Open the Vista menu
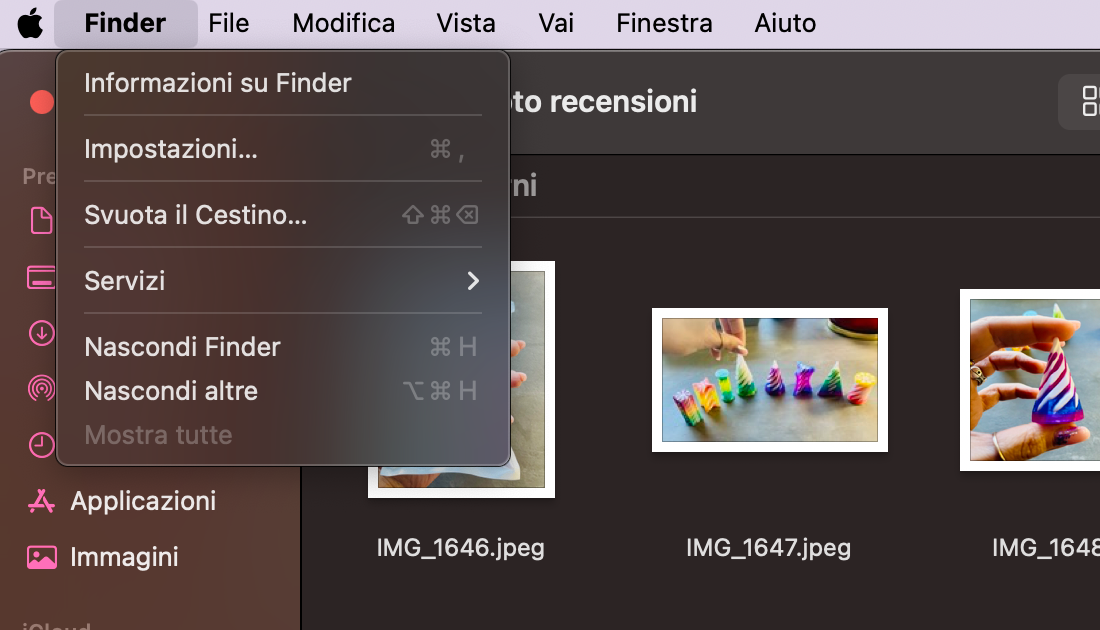The height and width of the screenshot is (630, 1100). coord(465,22)
